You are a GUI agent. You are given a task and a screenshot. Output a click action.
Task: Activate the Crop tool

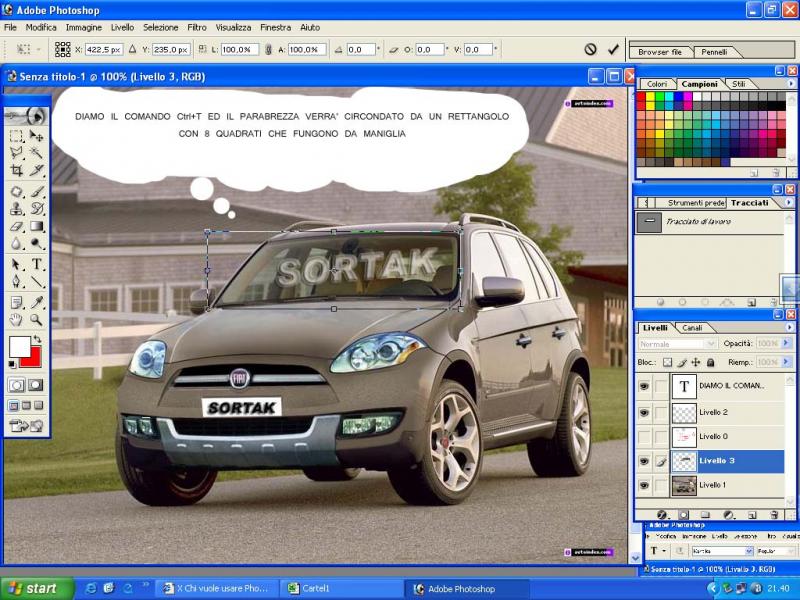[17, 170]
